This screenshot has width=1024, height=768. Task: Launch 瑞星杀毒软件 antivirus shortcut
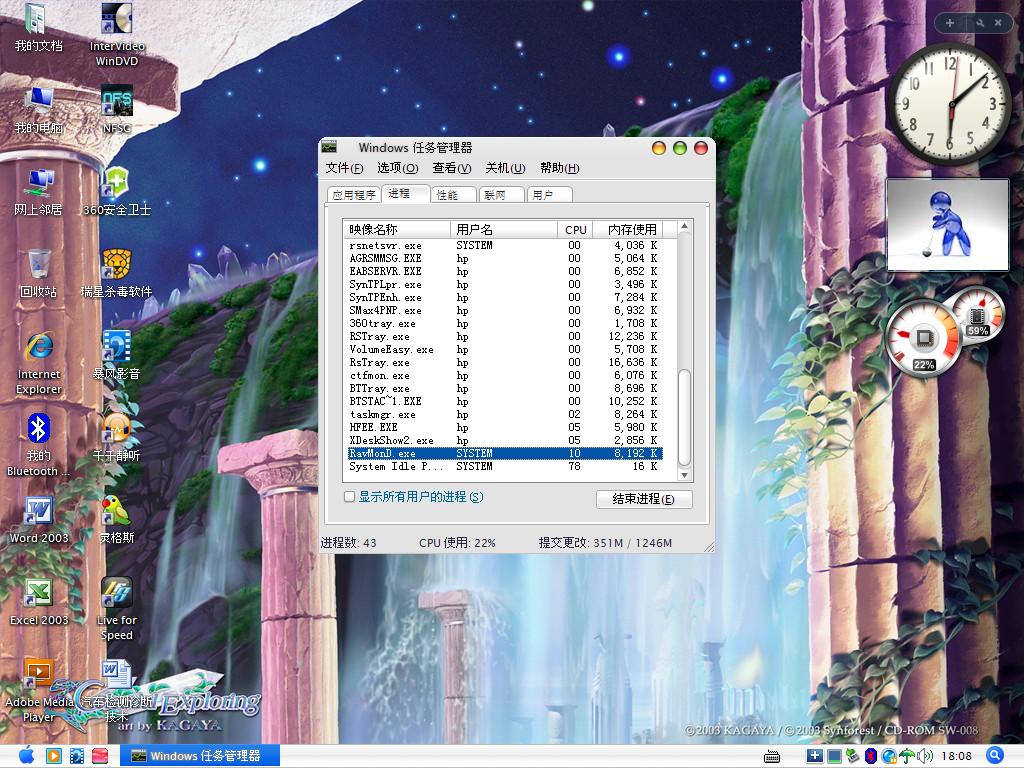click(117, 274)
